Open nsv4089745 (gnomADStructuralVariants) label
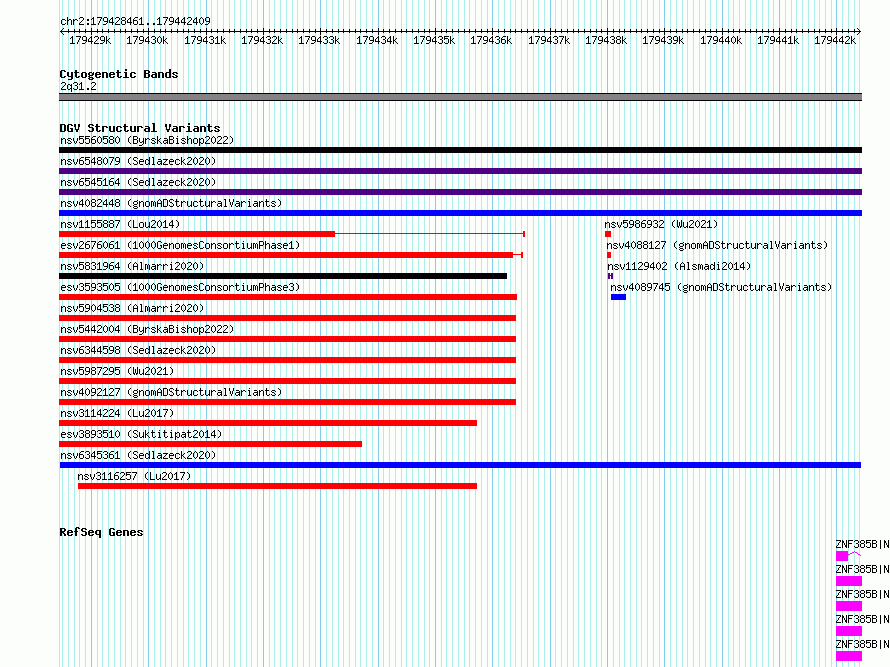Screen dimensions: 890x667 coord(721,287)
